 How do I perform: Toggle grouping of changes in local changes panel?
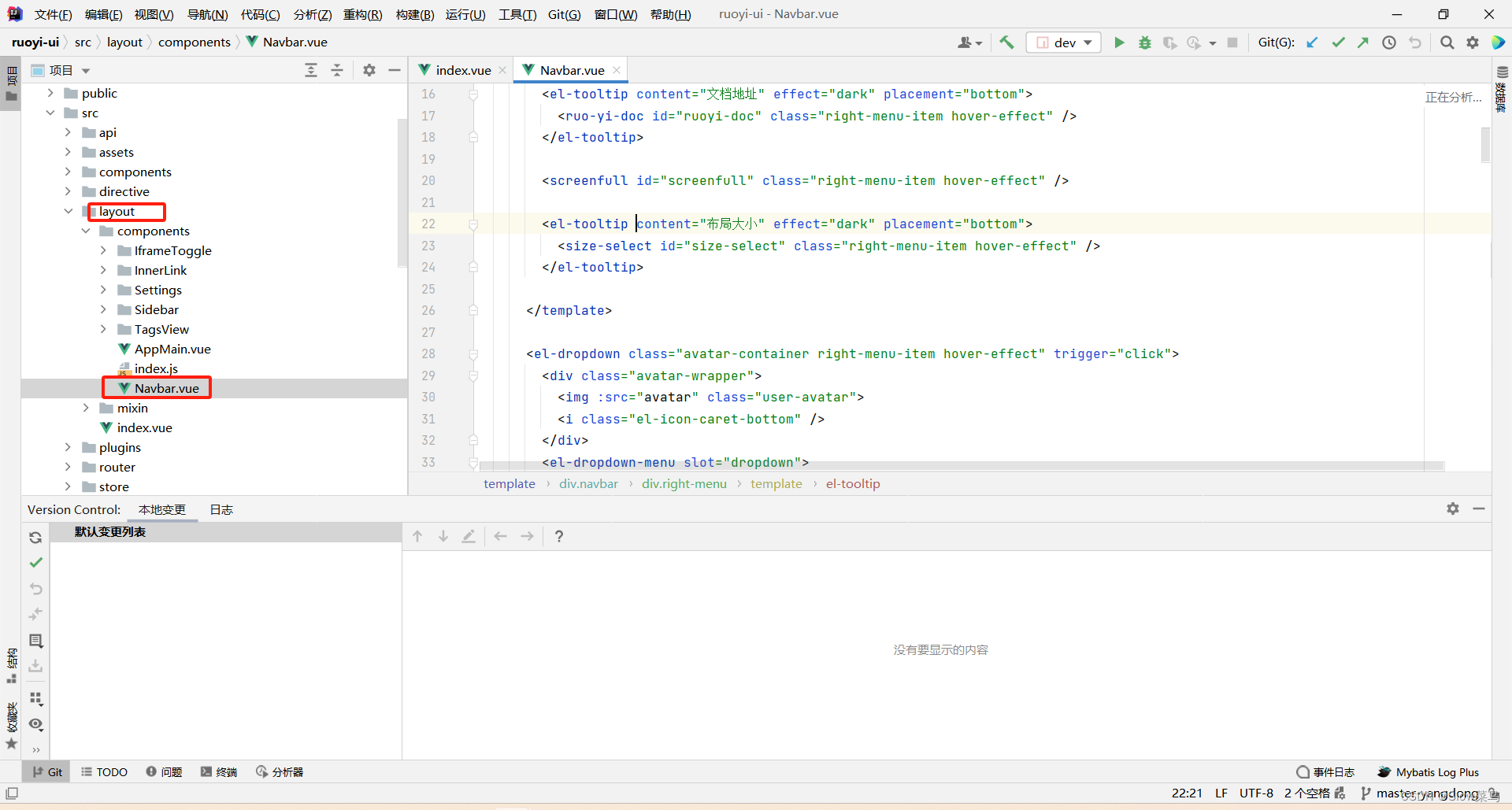click(35, 699)
